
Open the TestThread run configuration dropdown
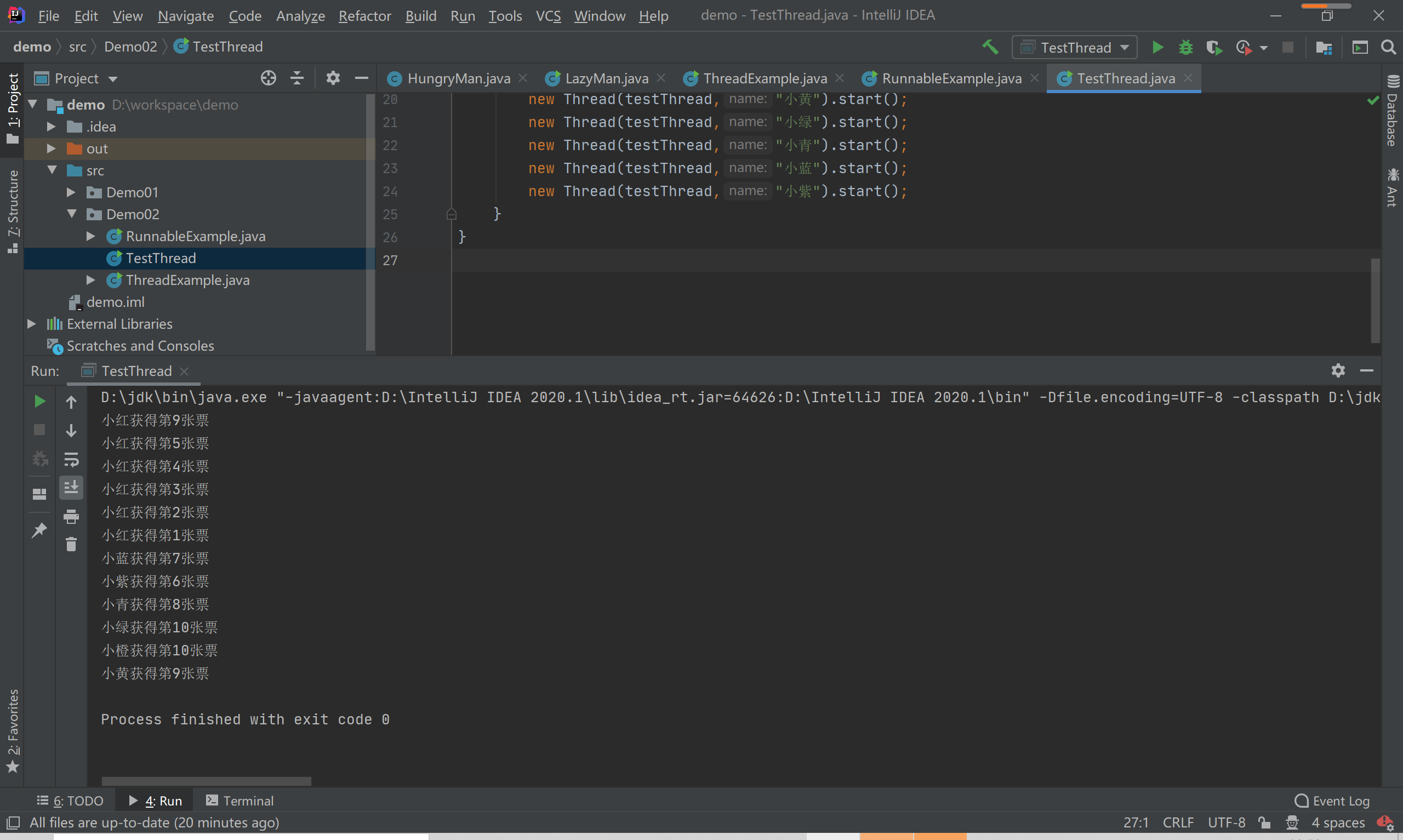pyautogui.click(x=1075, y=47)
